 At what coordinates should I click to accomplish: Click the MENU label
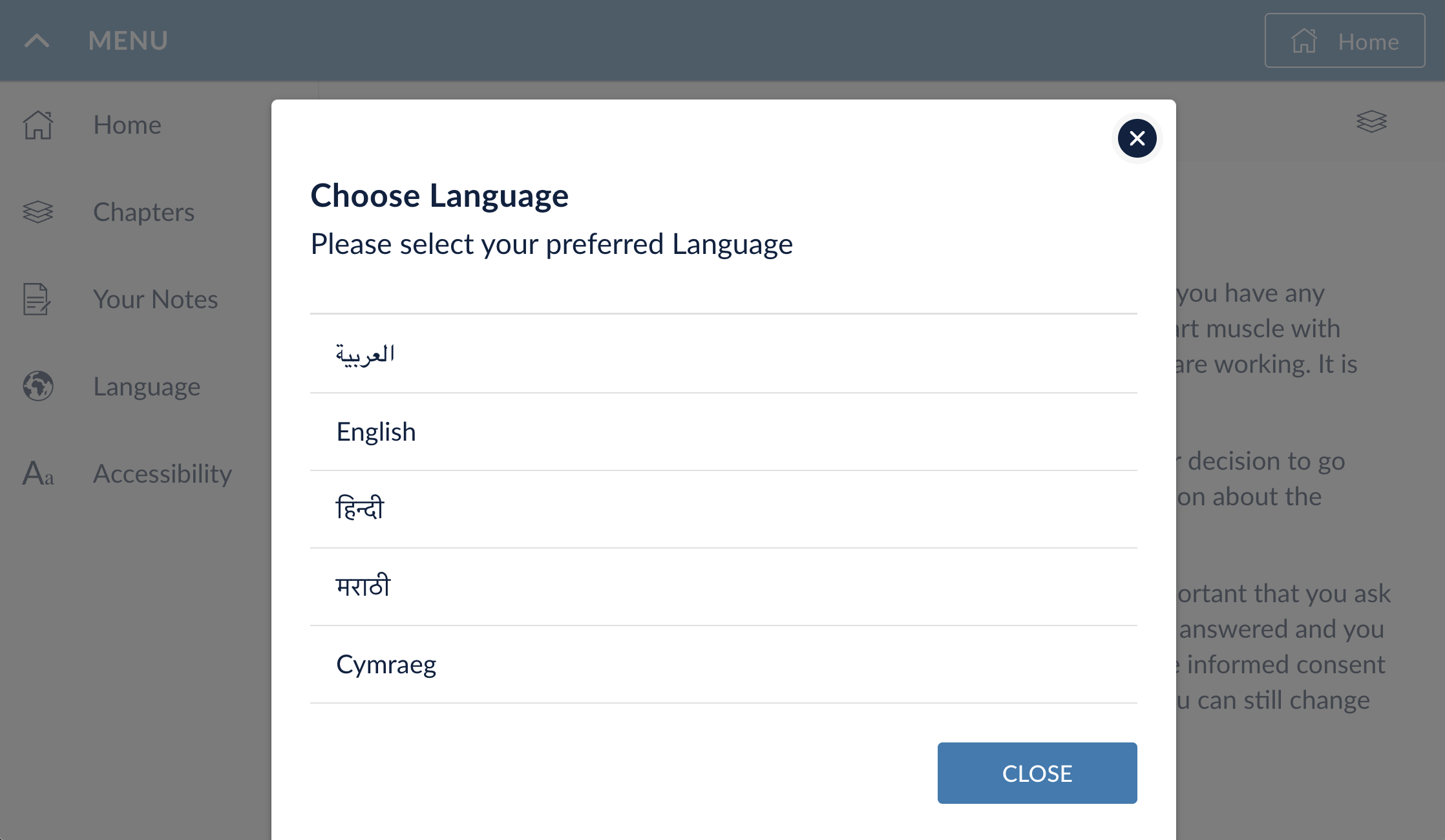pyautogui.click(x=127, y=40)
